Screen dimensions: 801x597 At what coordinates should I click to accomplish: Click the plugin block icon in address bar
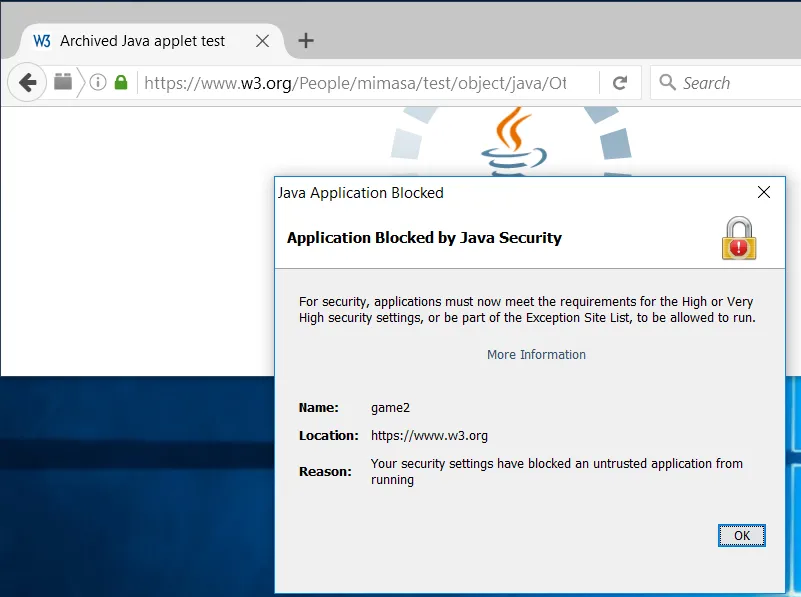63,82
